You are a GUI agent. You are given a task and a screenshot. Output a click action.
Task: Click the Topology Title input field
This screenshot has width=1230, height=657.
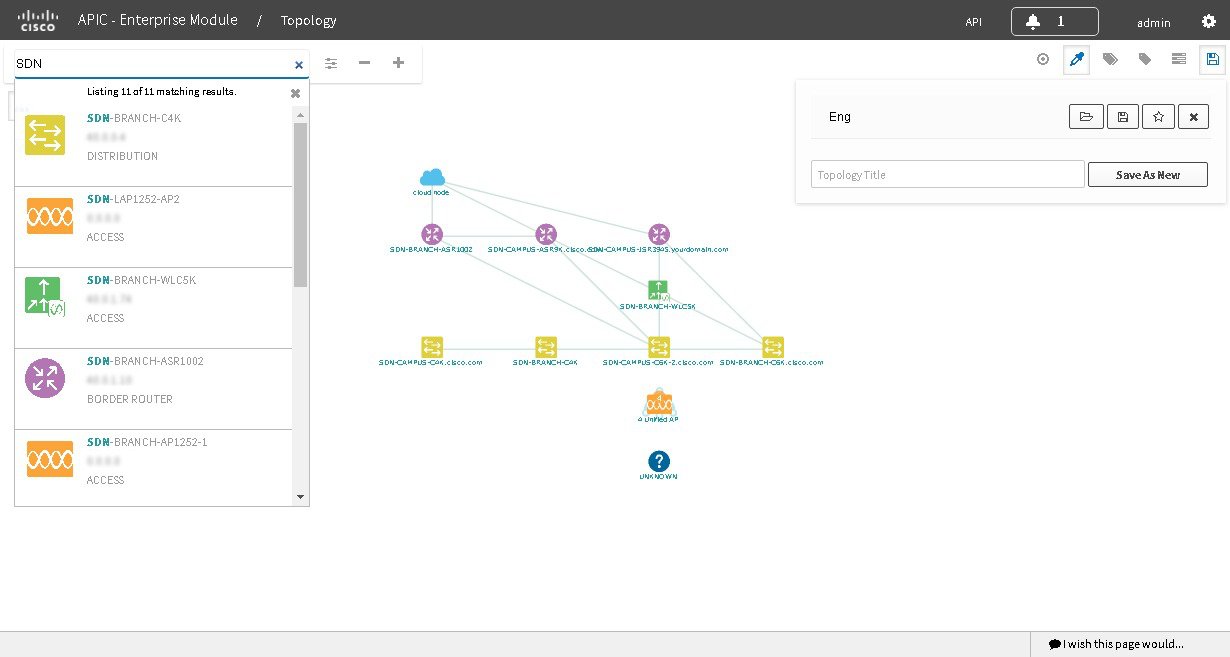[948, 175]
